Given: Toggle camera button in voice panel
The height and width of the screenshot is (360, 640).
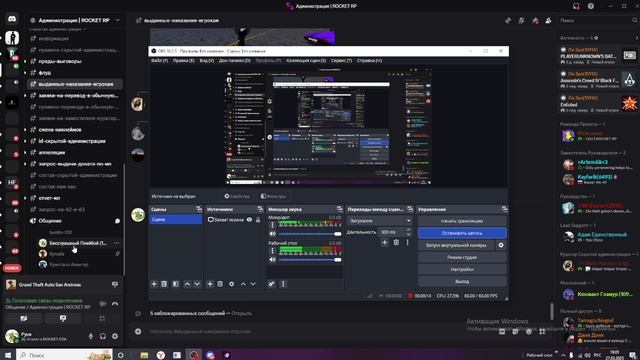Looking at the screenshot, I should click(x=24, y=318).
